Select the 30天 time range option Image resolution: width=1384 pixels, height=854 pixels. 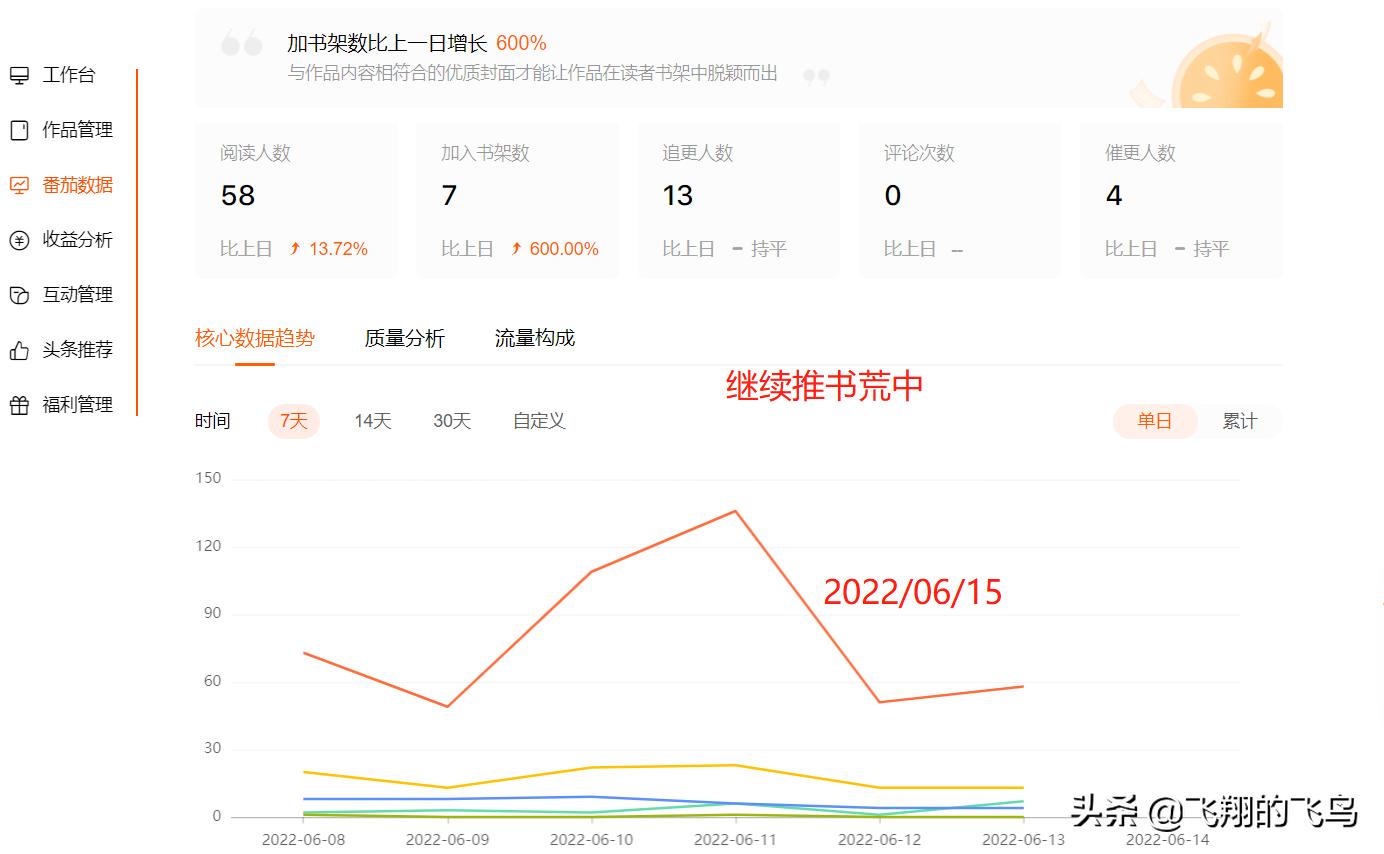click(451, 421)
